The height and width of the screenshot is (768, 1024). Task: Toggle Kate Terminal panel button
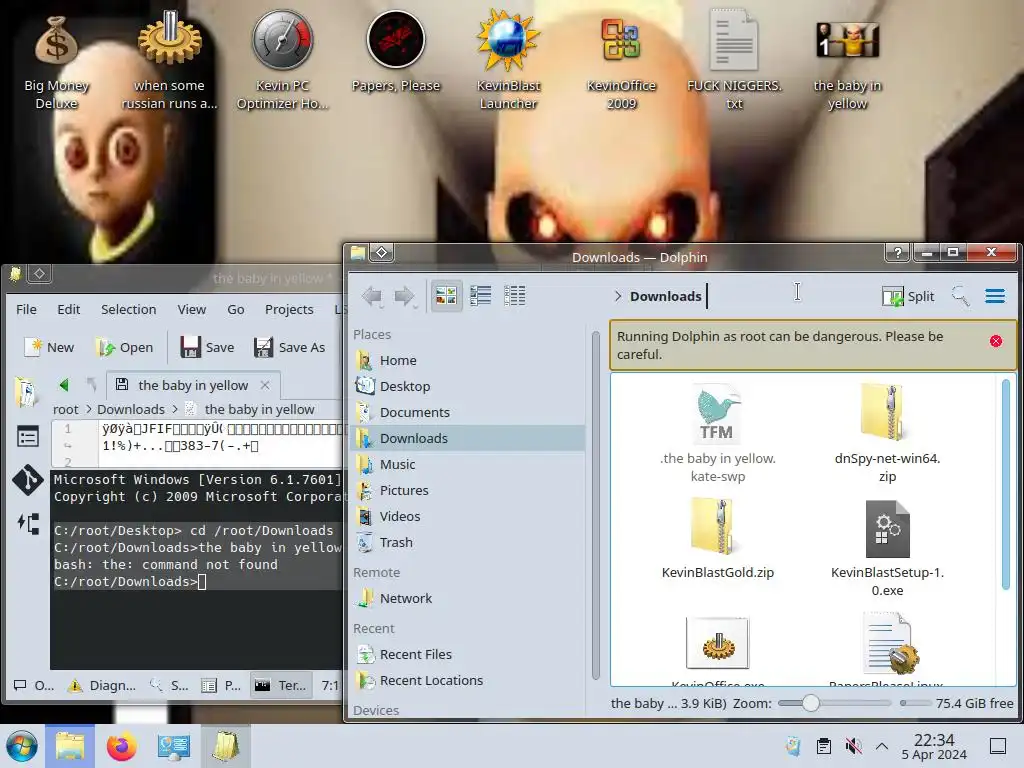click(281, 685)
